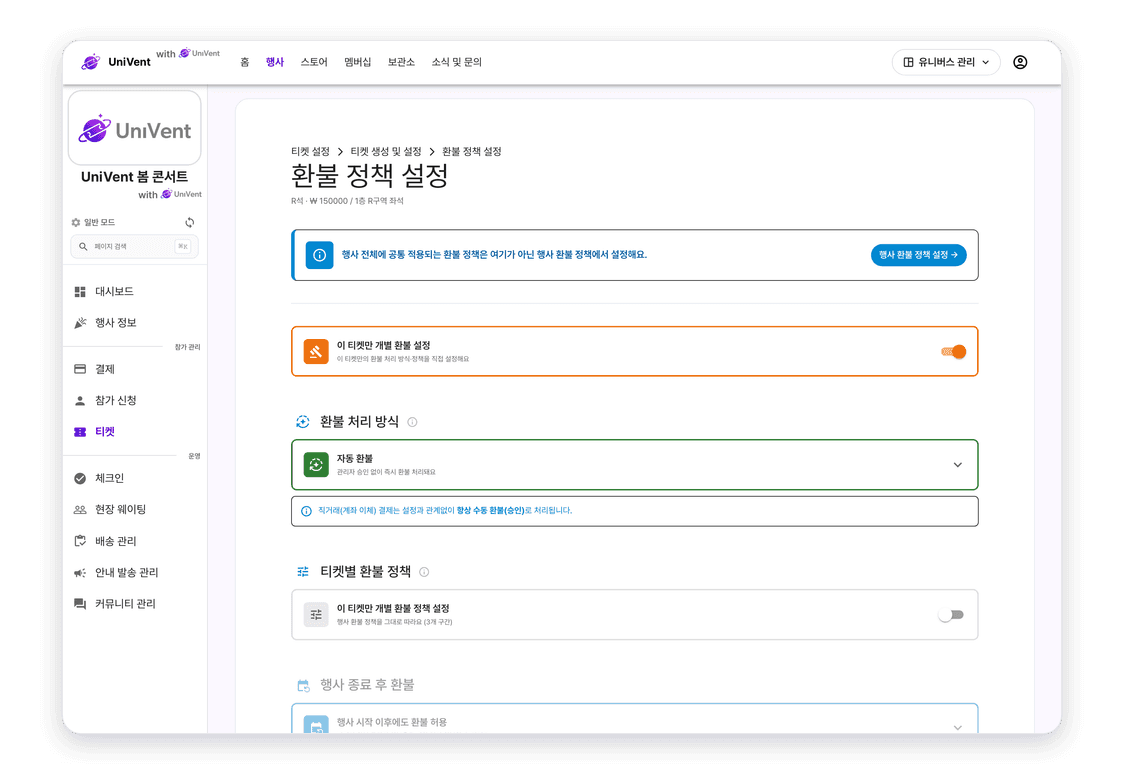Click the 행사 정보 party icon
Image resolution: width=1130 pixels, height=776 pixels.
pyautogui.click(x=80, y=323)
